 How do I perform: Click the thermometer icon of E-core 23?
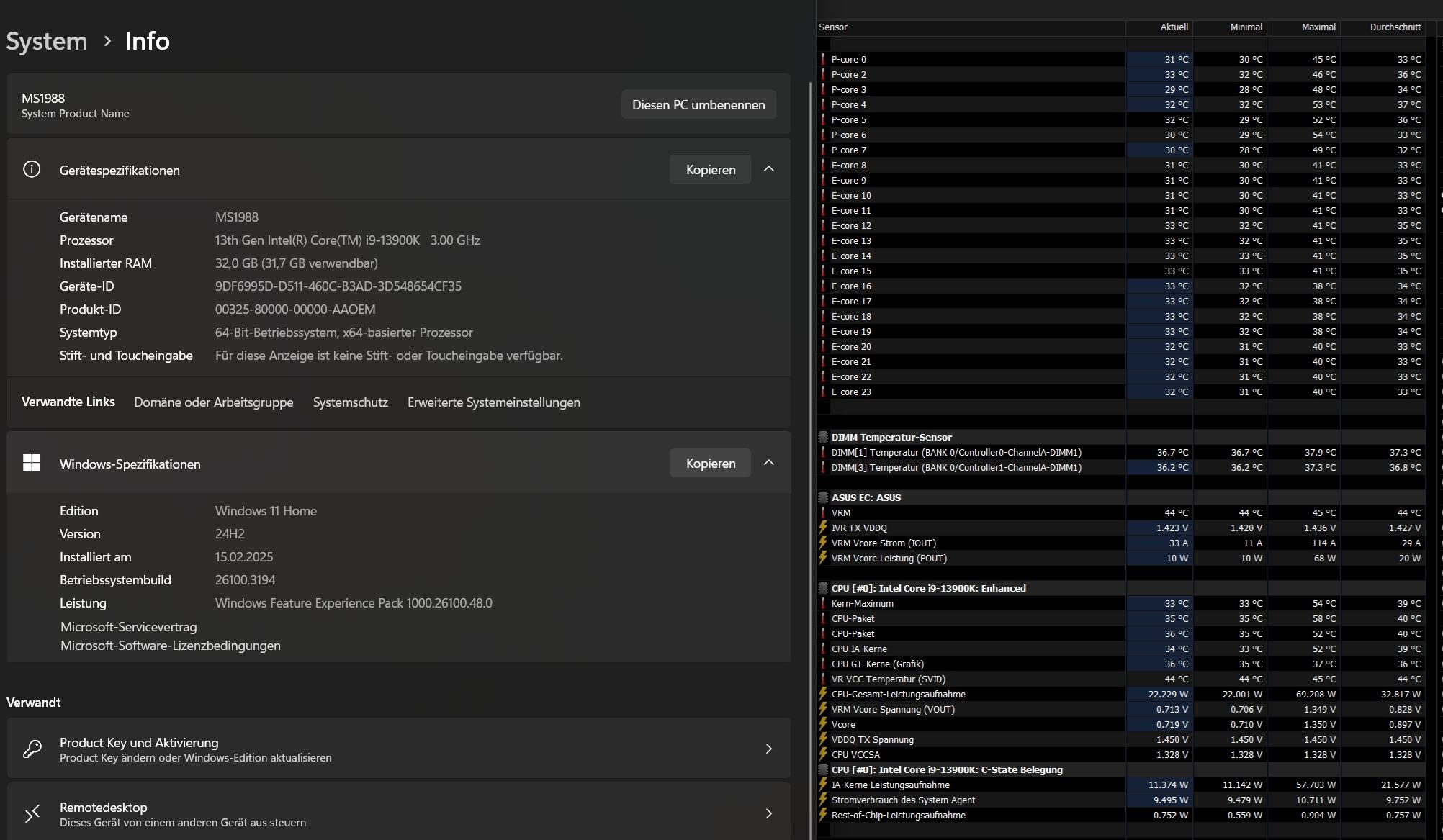click(x=823, y=392)
